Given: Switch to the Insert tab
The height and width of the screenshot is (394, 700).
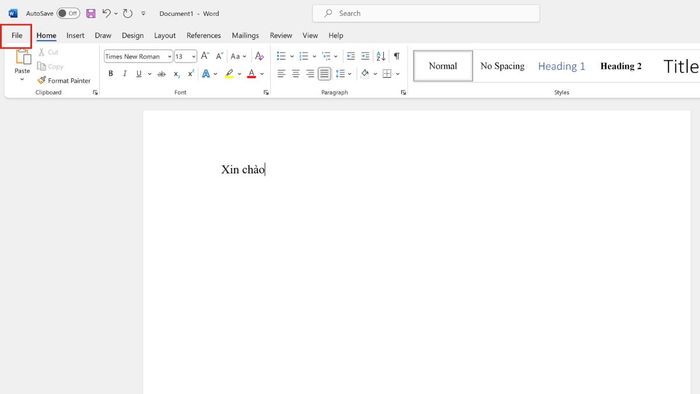Looking at the screenshot, I should coord(75,36).
